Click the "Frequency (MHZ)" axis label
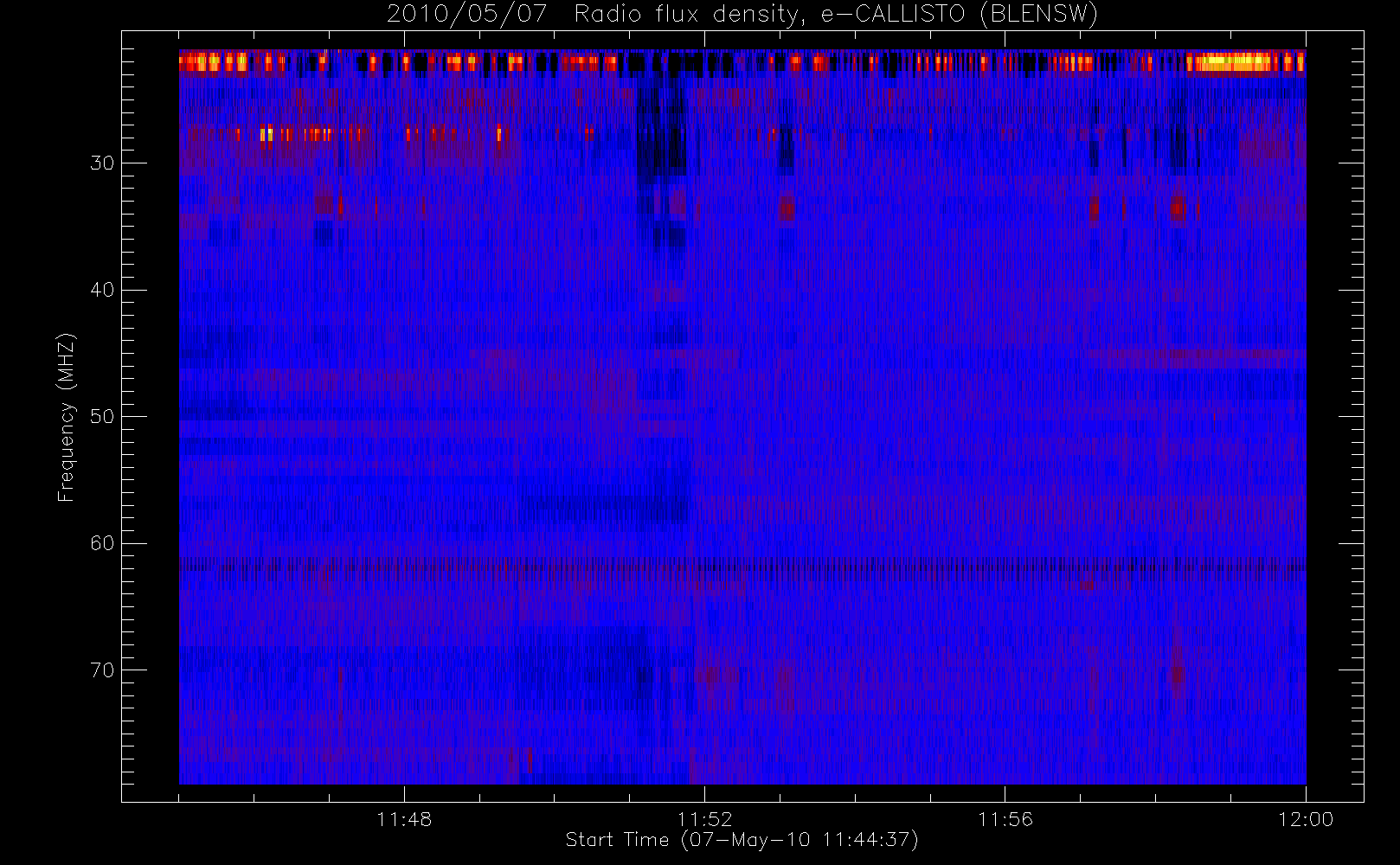The image size is (1400, 865). pyautogui.click(x=66, y=417)
